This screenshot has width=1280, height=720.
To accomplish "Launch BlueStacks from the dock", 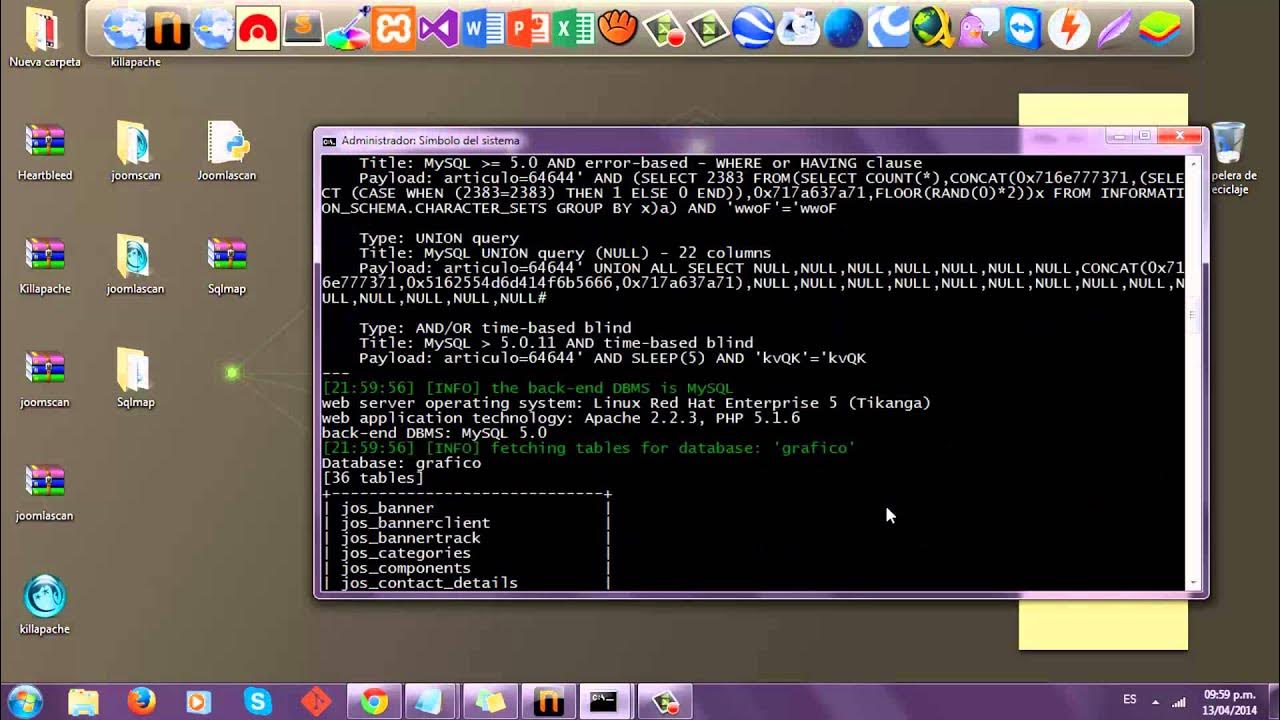I will pyautogui.click(x=1159, y=29).
